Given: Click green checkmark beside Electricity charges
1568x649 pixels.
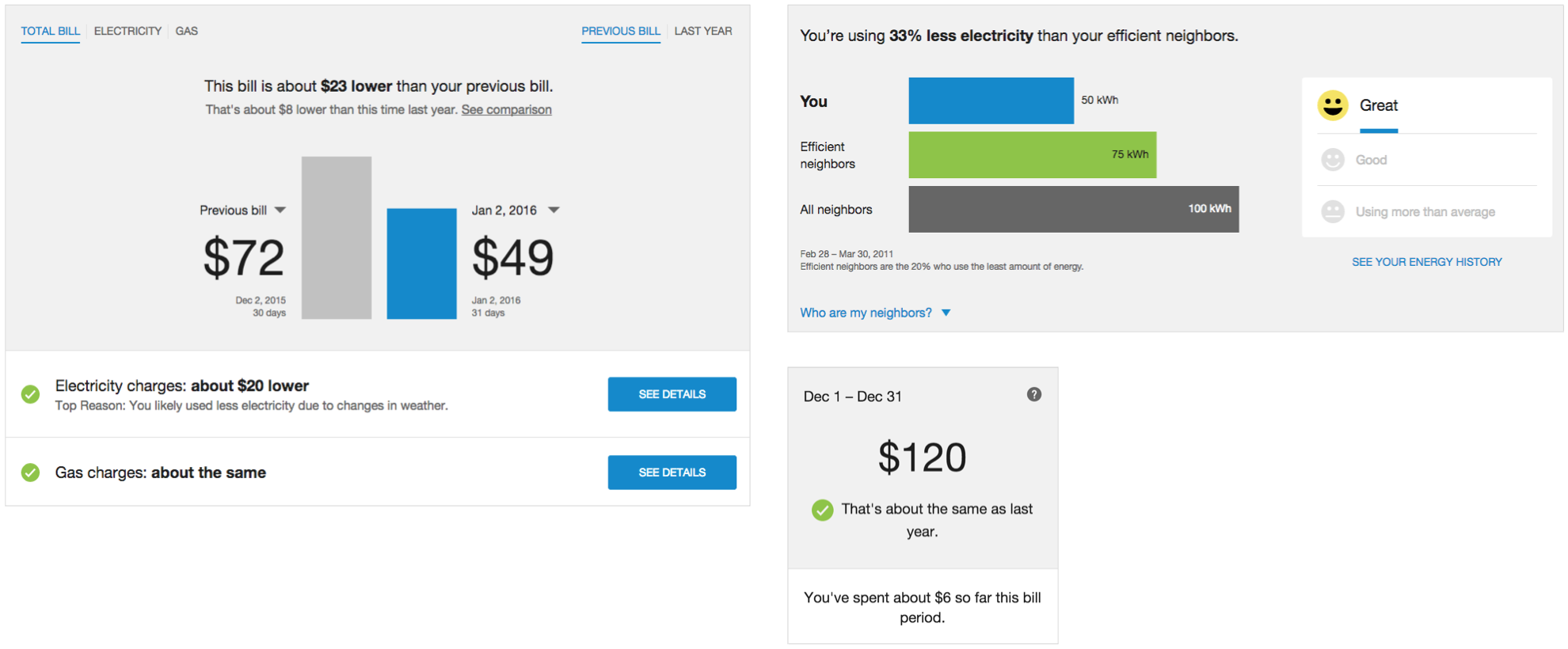Looking at the screenshot, I should coord(30,394).
